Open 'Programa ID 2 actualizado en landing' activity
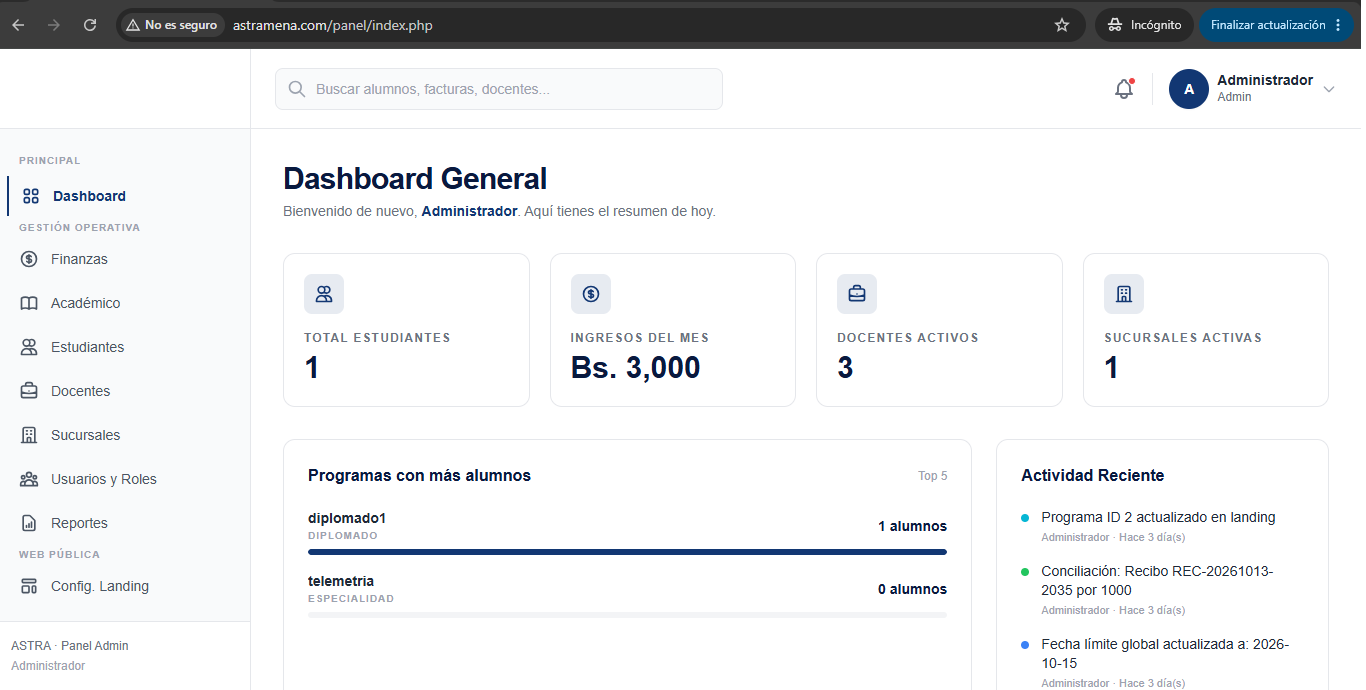Viewport: 1366px width, 690px height. (1158, 517)
